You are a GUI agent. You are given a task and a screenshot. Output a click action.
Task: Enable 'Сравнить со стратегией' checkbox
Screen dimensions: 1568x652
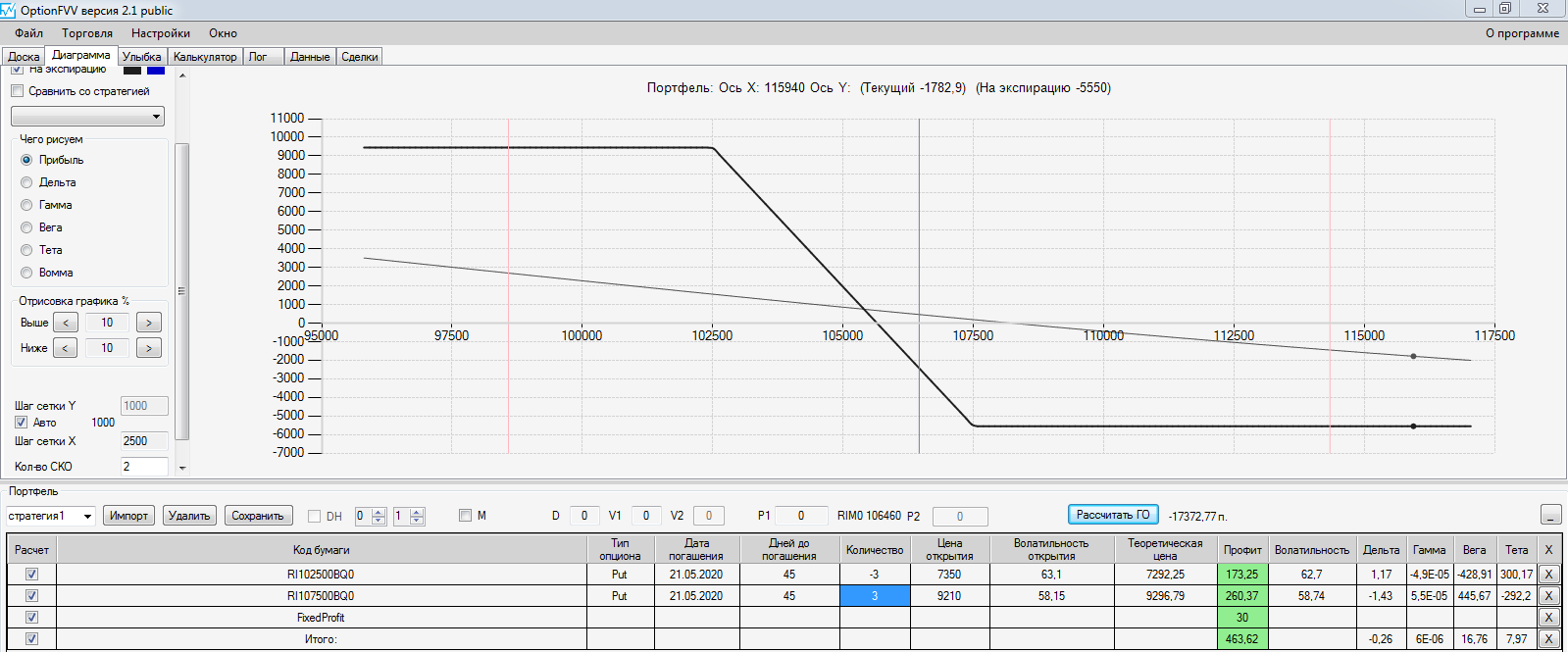17,91
